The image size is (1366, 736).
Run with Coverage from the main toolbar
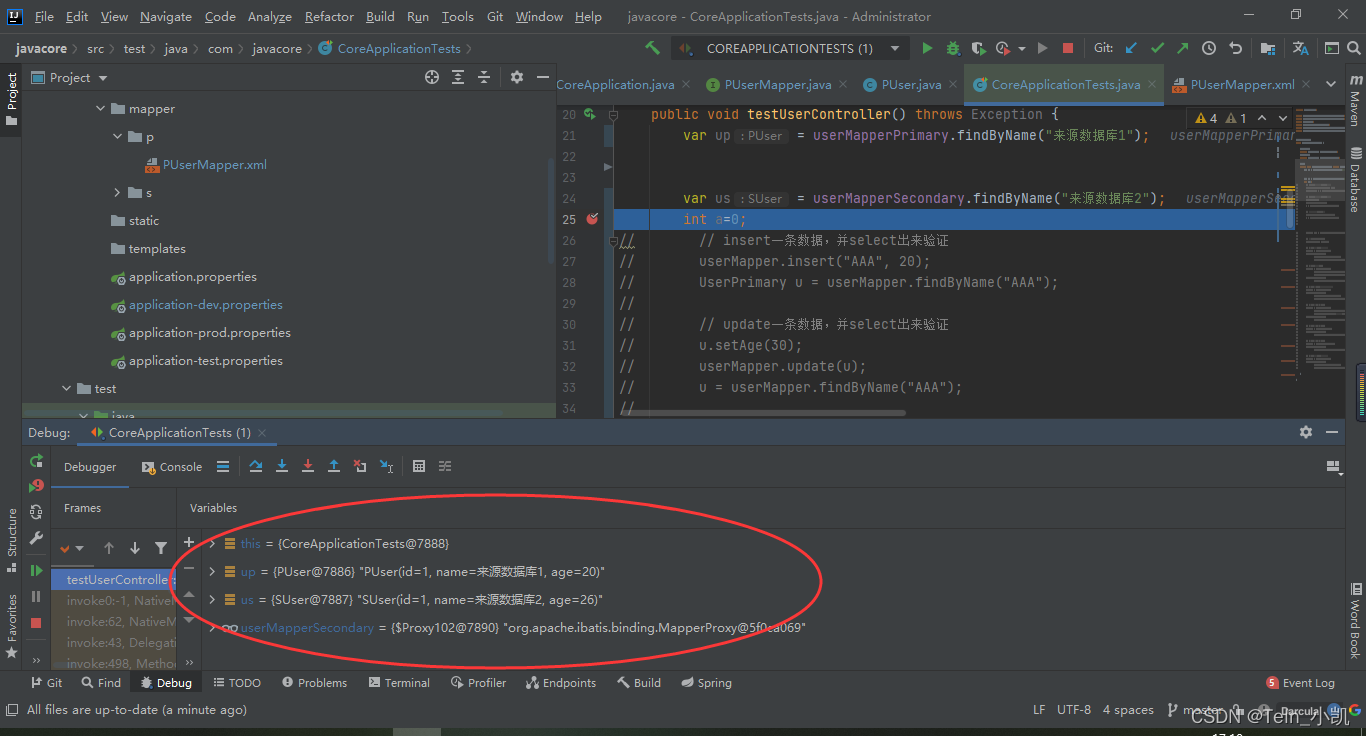point(978,48)
